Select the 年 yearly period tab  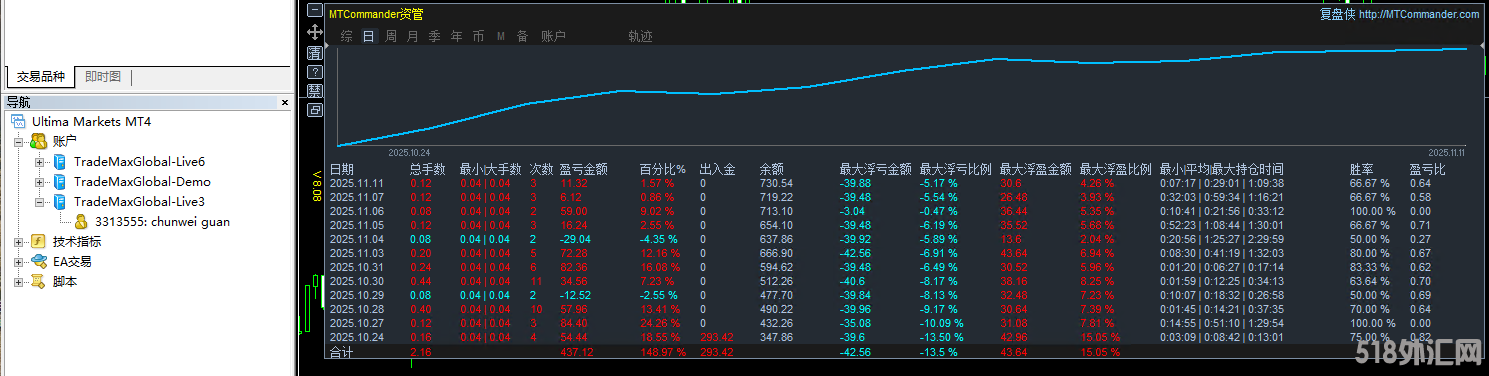point(457,36)
